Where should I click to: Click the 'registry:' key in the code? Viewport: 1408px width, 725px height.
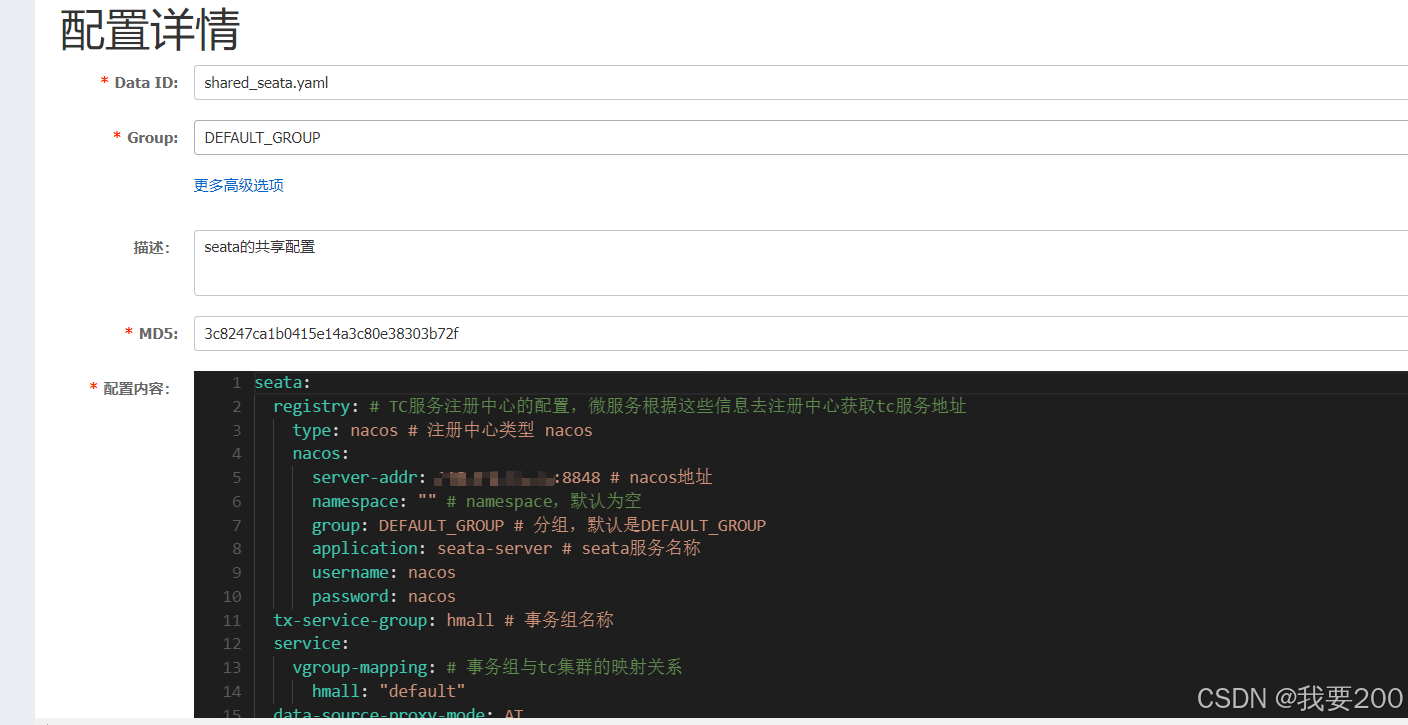317,406
